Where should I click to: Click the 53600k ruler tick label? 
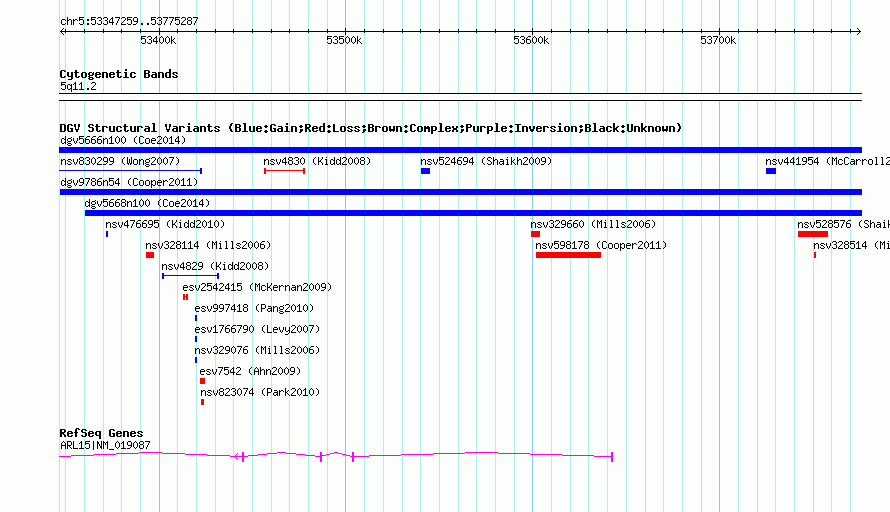coord(531,40)
